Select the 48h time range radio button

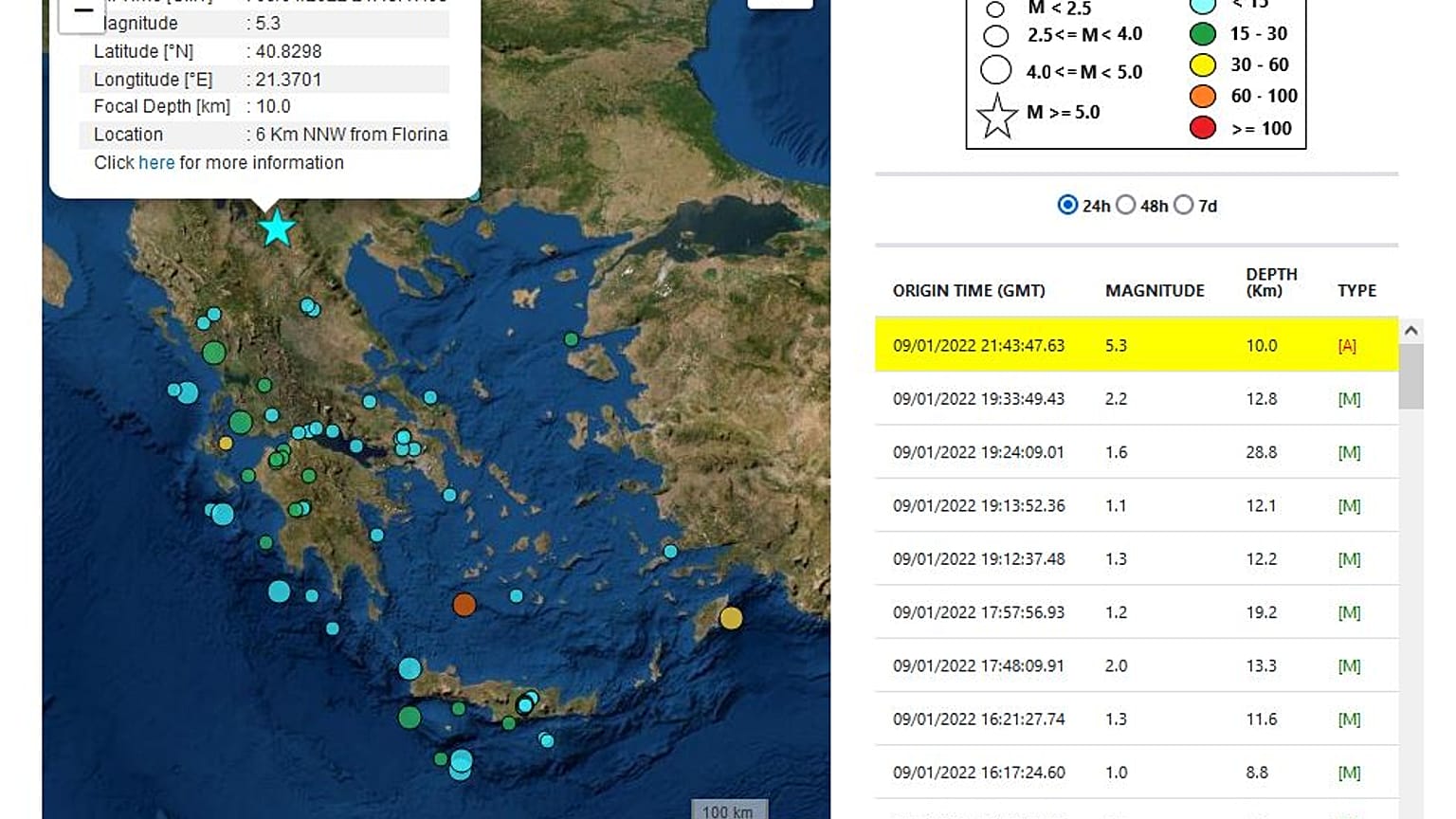pos(1125,205)
